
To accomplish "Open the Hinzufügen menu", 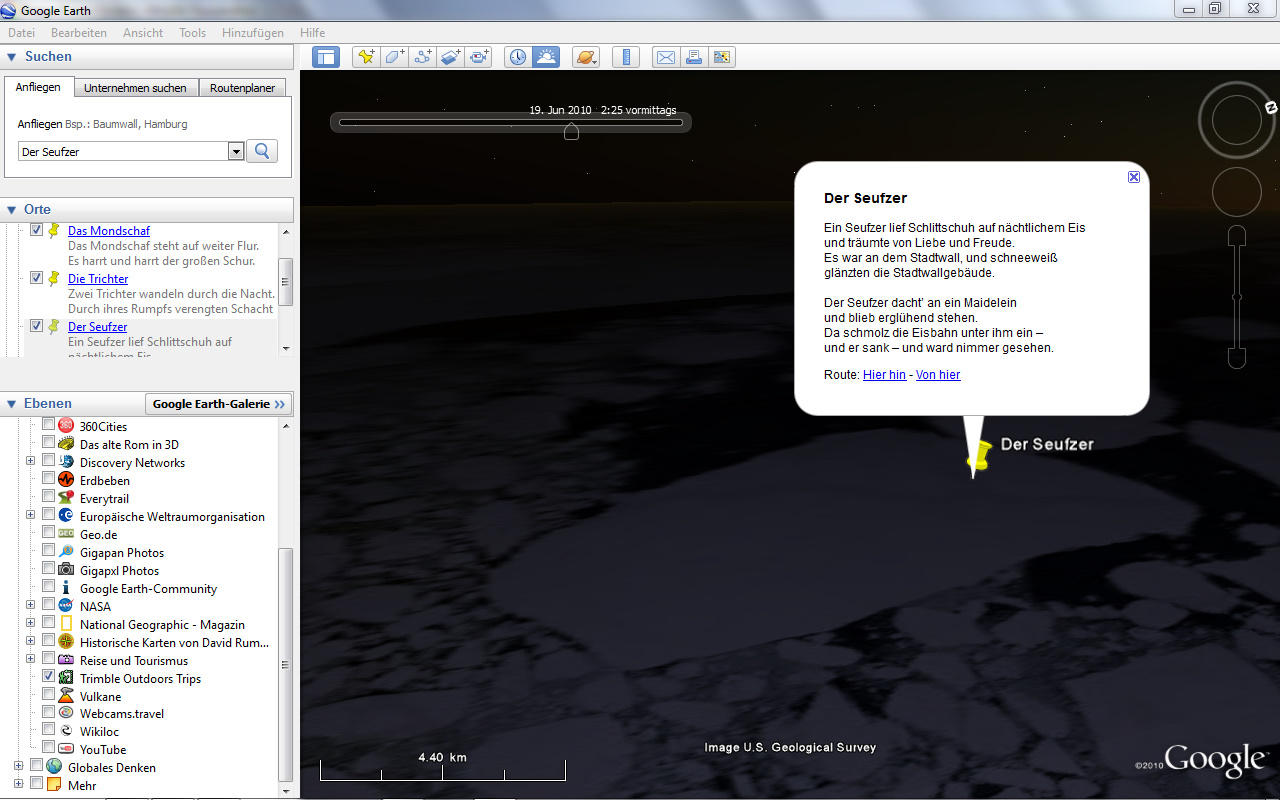I will (x=252, y=33).
